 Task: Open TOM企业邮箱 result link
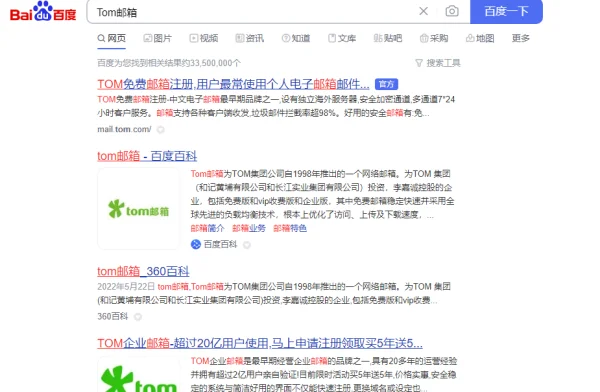(260, 343)
